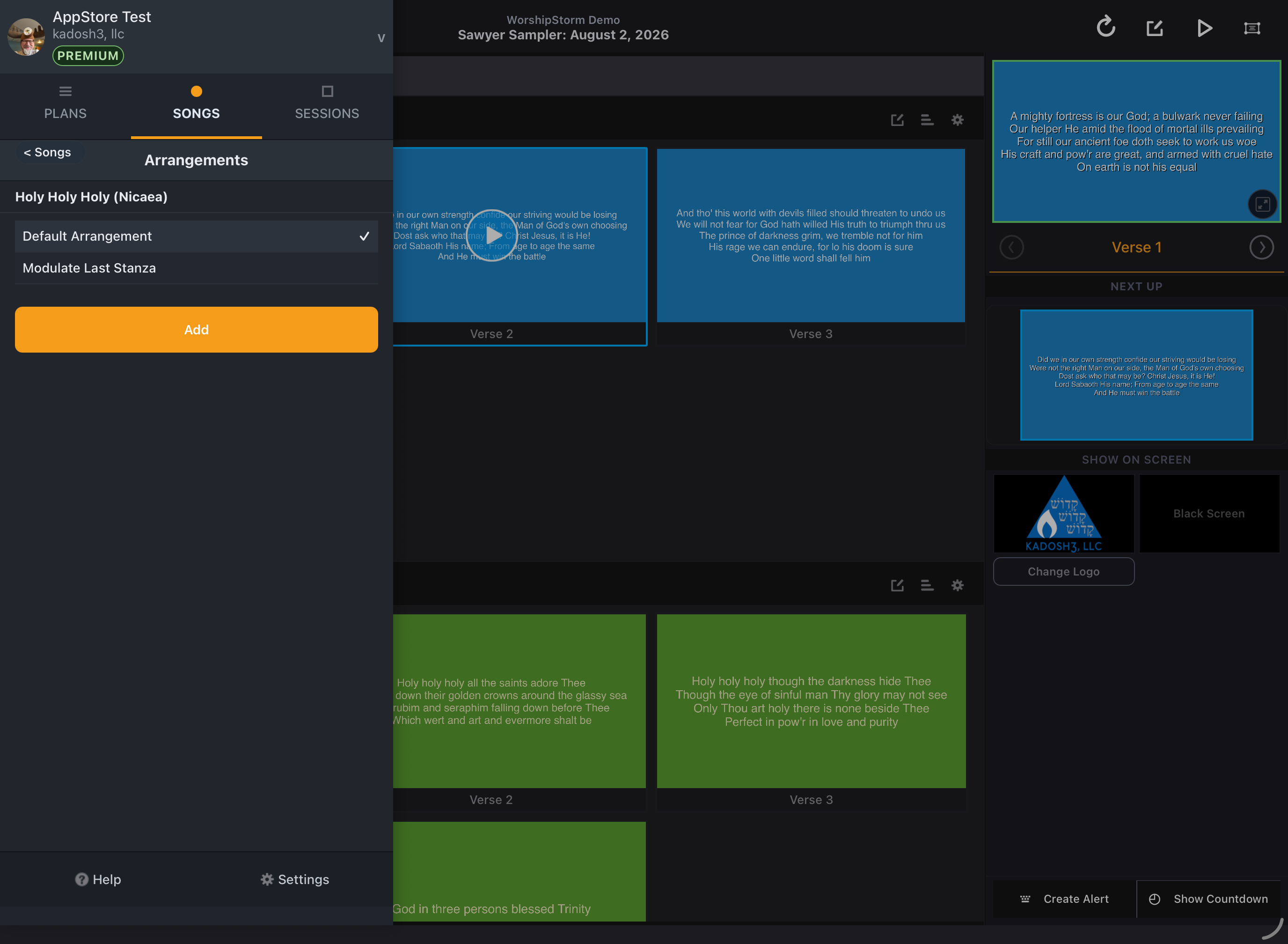Click the Change Logo button
The image size is (1288, 944).
1063,571
